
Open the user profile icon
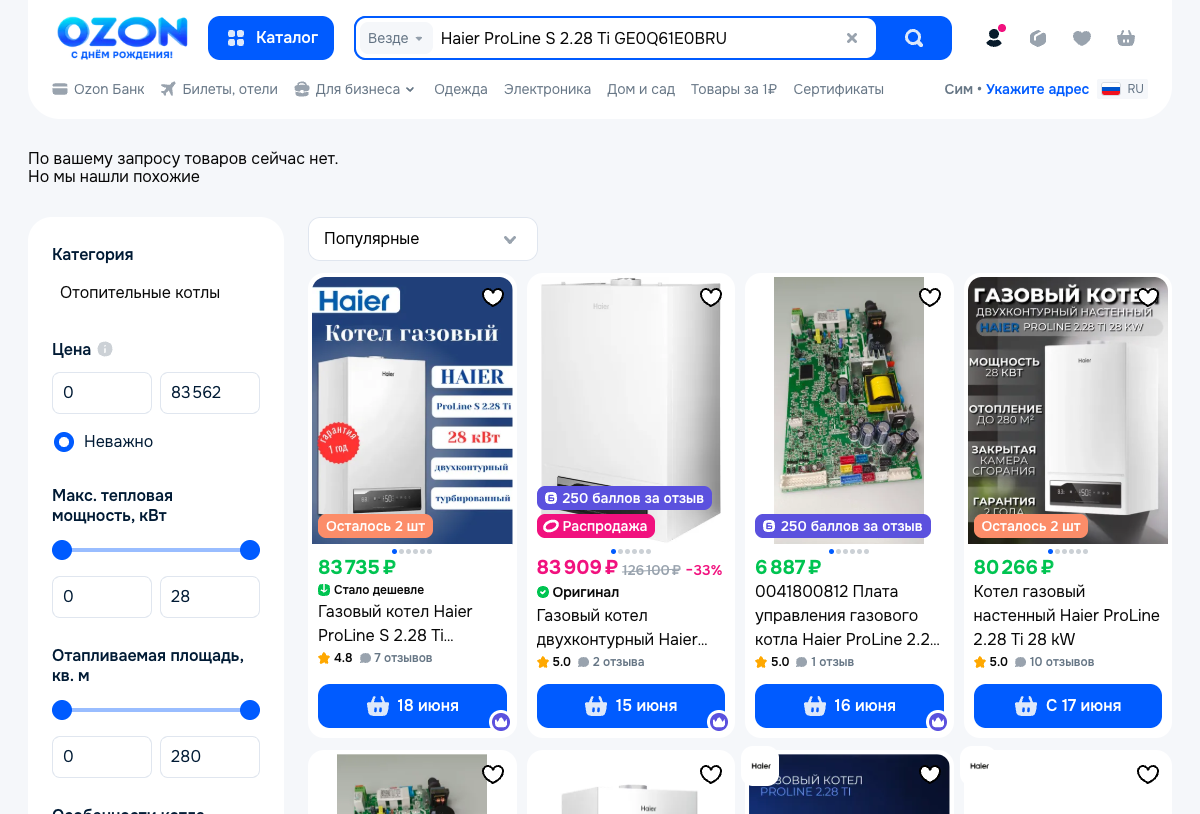[994, 38]
